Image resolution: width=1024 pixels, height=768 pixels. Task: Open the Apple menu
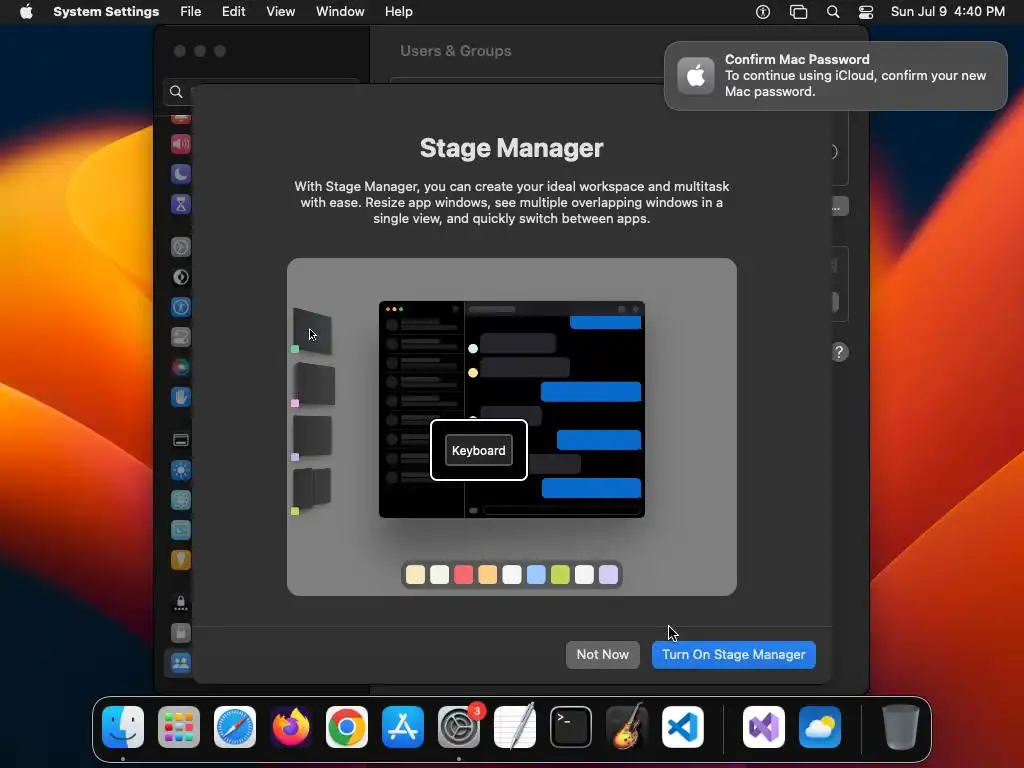click(x=26, y=12)
